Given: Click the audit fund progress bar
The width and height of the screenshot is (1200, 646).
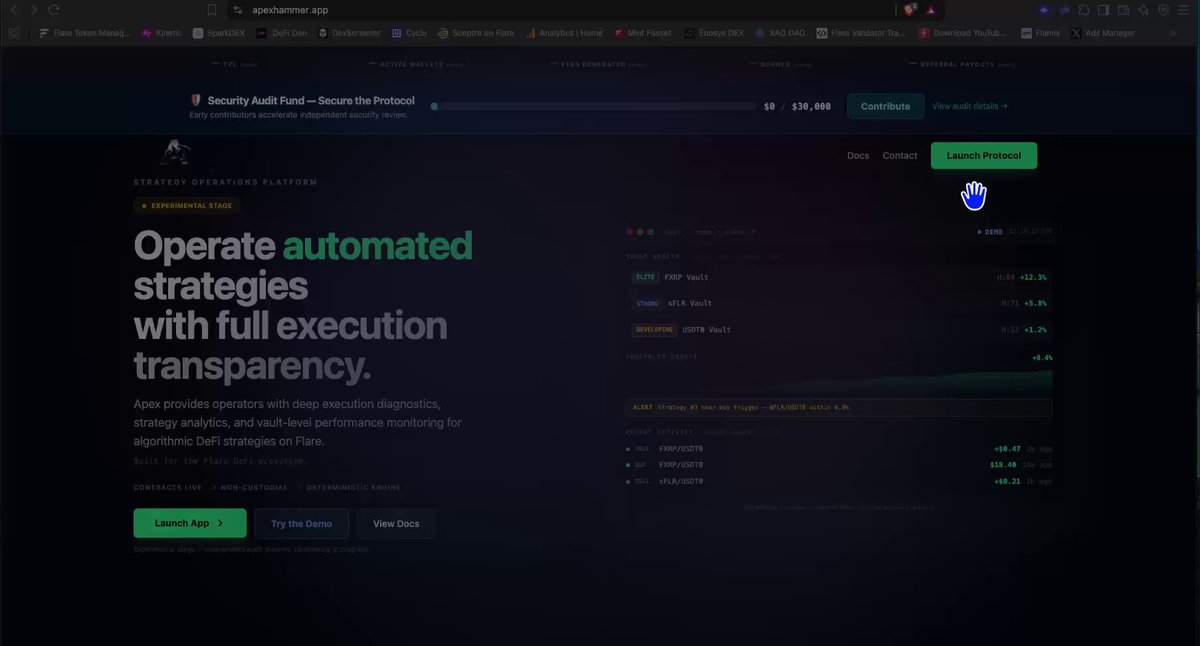Looking at the screenshot, I should 594,106.
